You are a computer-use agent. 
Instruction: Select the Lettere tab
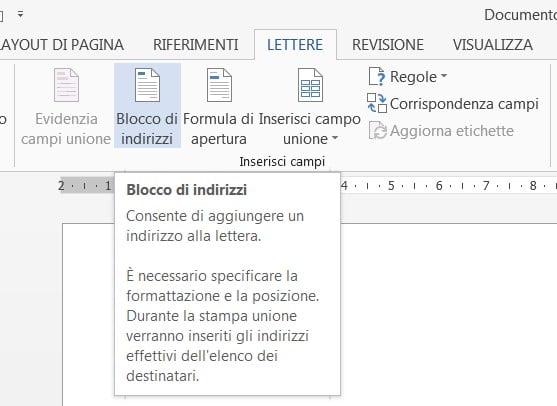point(295,45)
